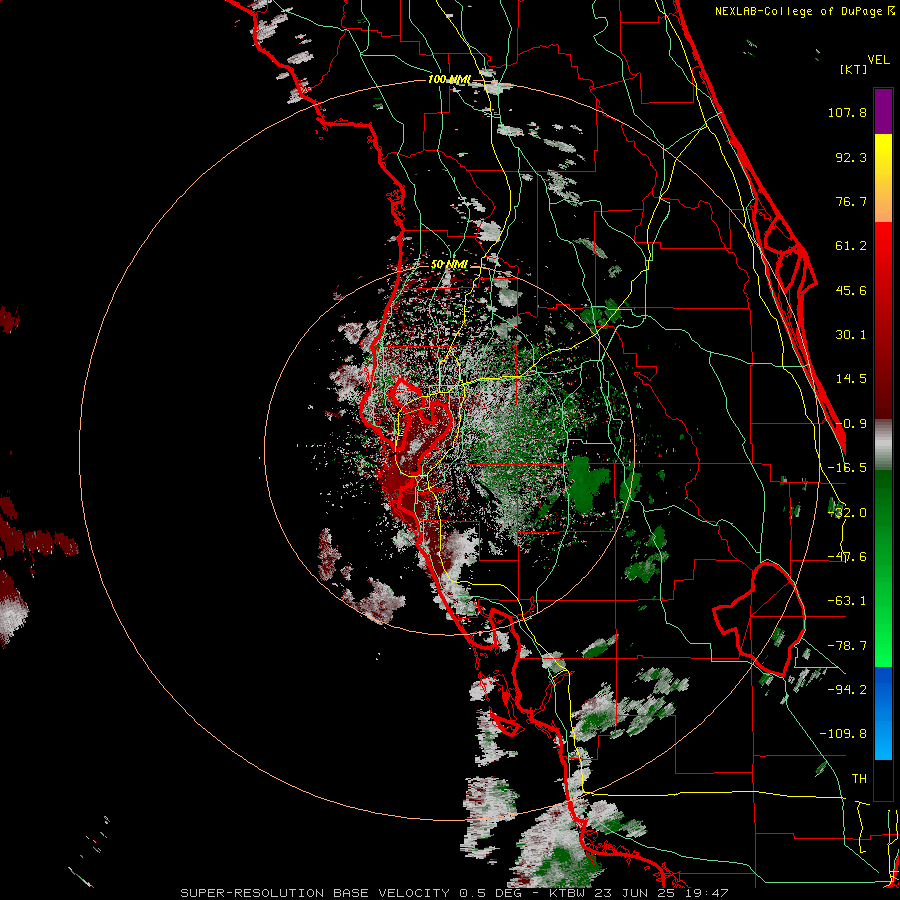900x900 pixels.
Task: Click the NEXLAB-College of DuPage watermark text
Action: pyautogui.click(x=804, y=11)
